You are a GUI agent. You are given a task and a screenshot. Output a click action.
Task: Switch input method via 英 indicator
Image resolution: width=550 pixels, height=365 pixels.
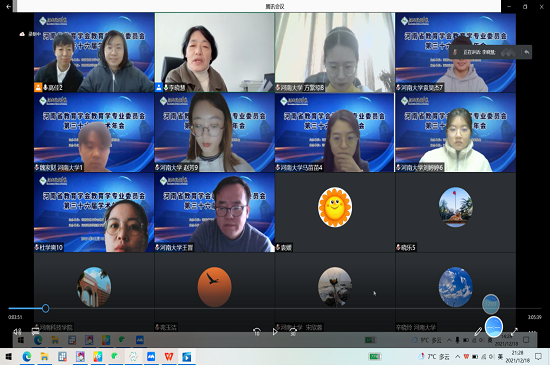(500, 357)
